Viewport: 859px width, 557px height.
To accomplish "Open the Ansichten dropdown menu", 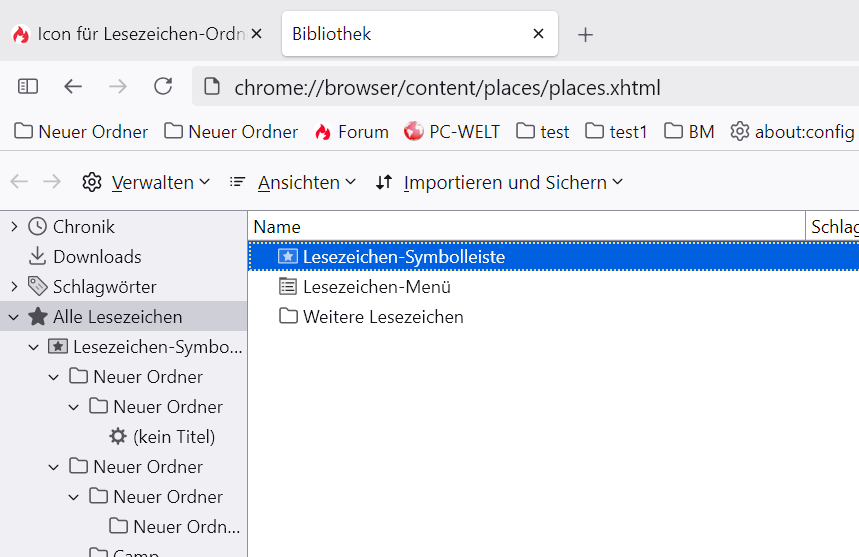I will (293, 182).
